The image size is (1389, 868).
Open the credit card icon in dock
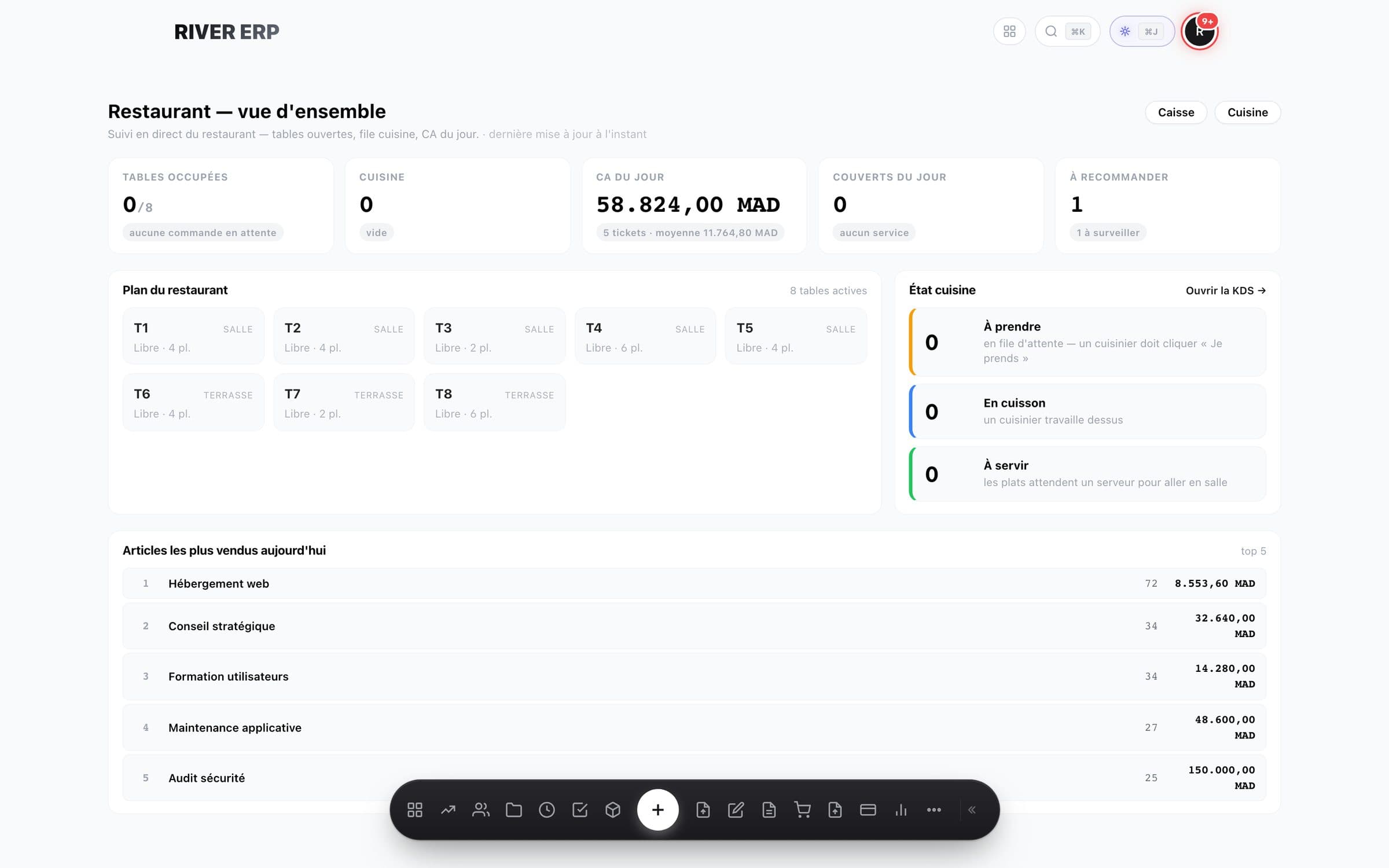pyautogui.click(x=868, y=810)
